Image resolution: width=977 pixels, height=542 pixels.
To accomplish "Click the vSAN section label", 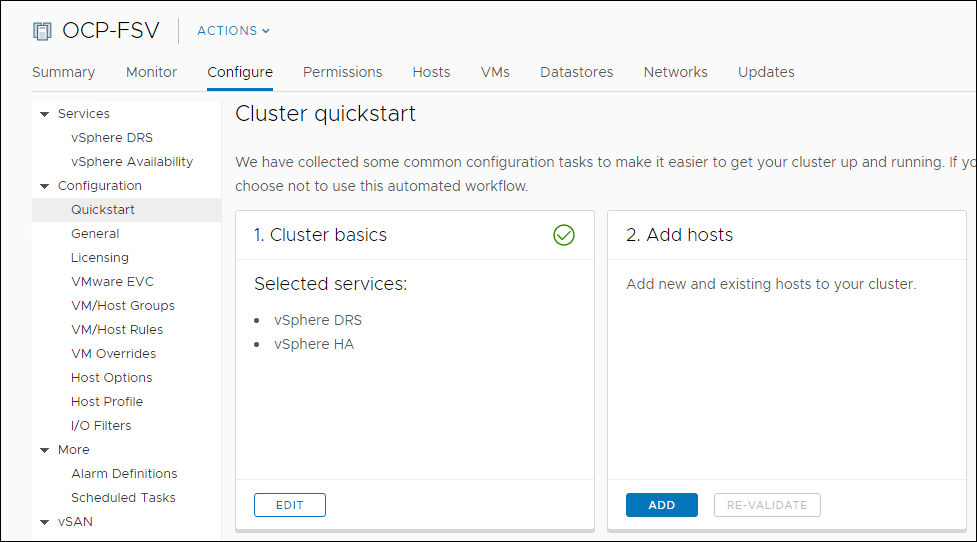I will 75,522.
